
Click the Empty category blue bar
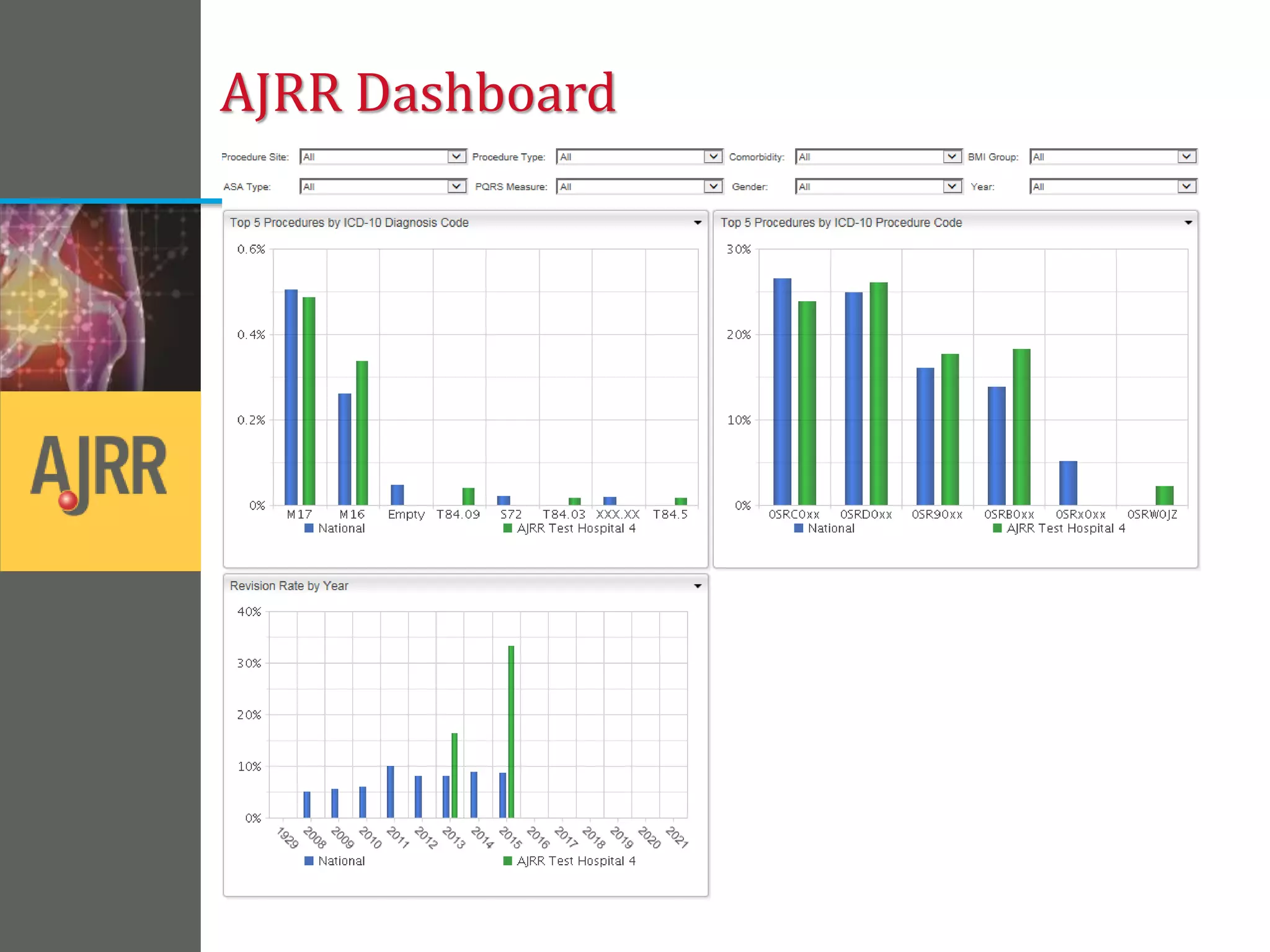coord(397,495)
